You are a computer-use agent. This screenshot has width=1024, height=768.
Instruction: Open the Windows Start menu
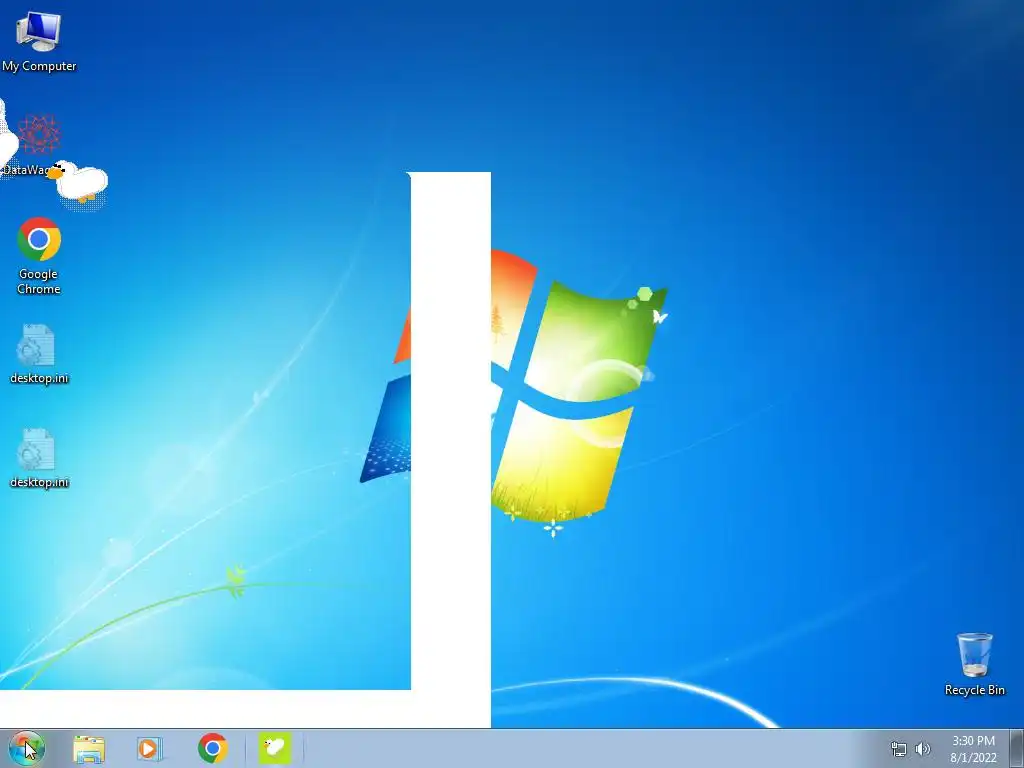click(26, 748)
